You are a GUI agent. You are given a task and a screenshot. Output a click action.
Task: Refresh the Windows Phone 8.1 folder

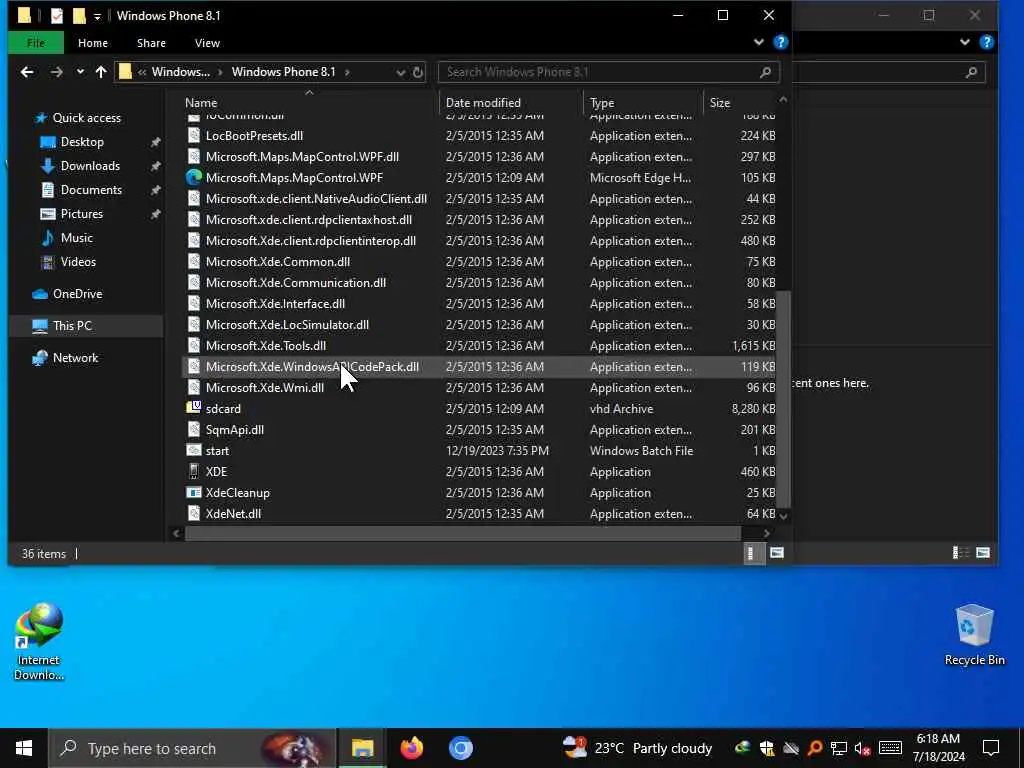pos(418,72)
